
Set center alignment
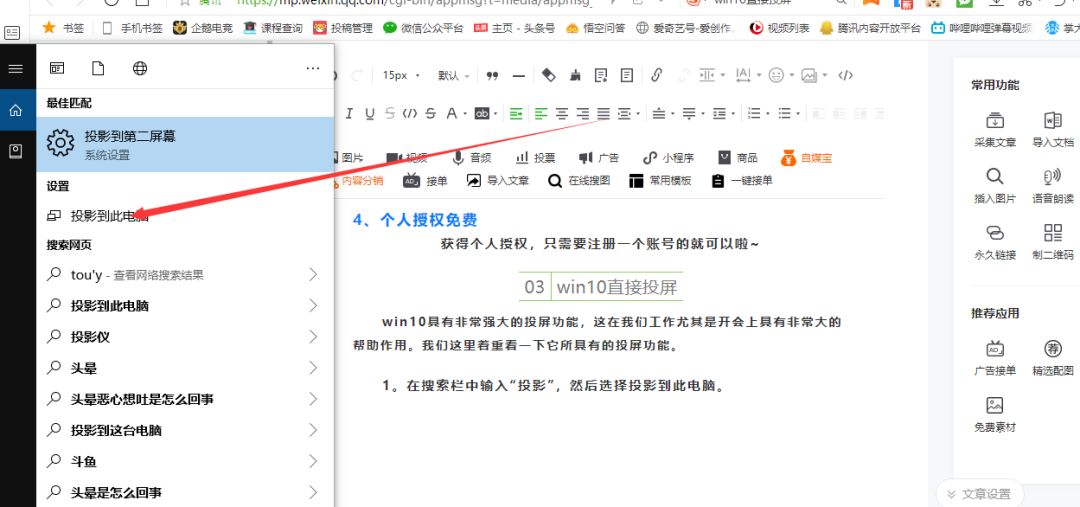pos(563,114)
